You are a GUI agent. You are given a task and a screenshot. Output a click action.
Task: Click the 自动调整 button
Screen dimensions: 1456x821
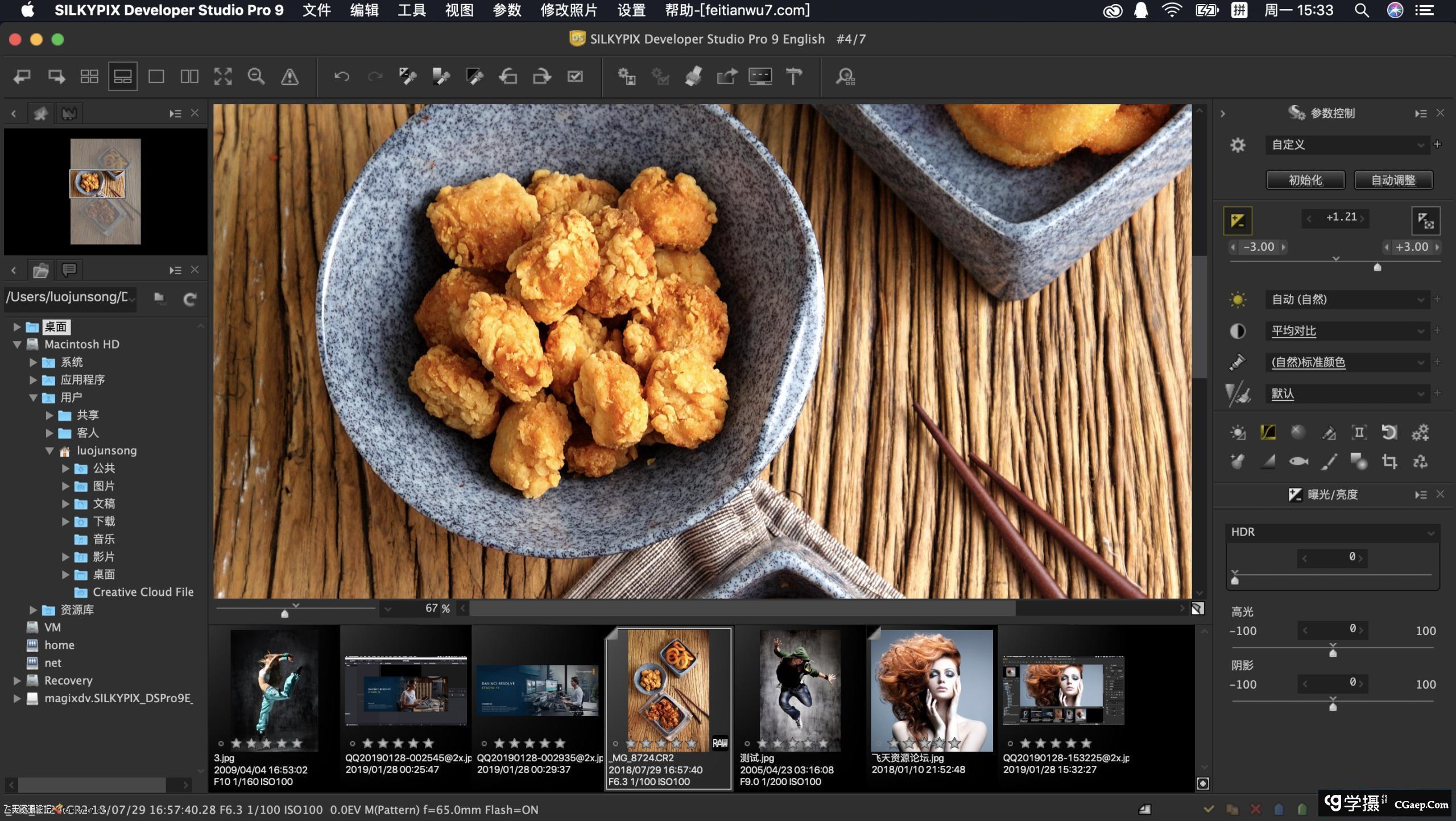1393,180
